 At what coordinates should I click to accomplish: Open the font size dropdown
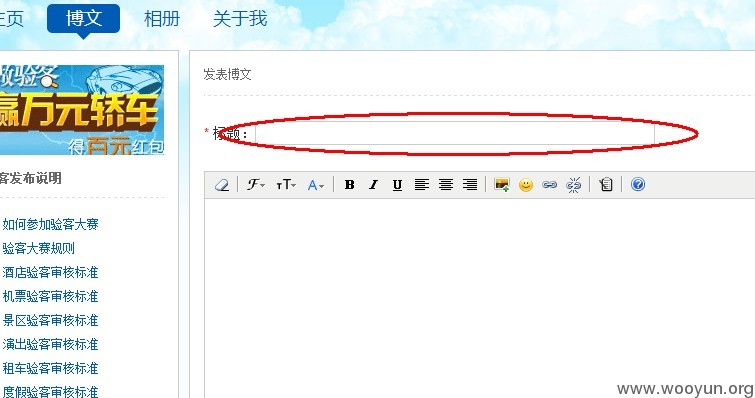(x=286, y=185)
